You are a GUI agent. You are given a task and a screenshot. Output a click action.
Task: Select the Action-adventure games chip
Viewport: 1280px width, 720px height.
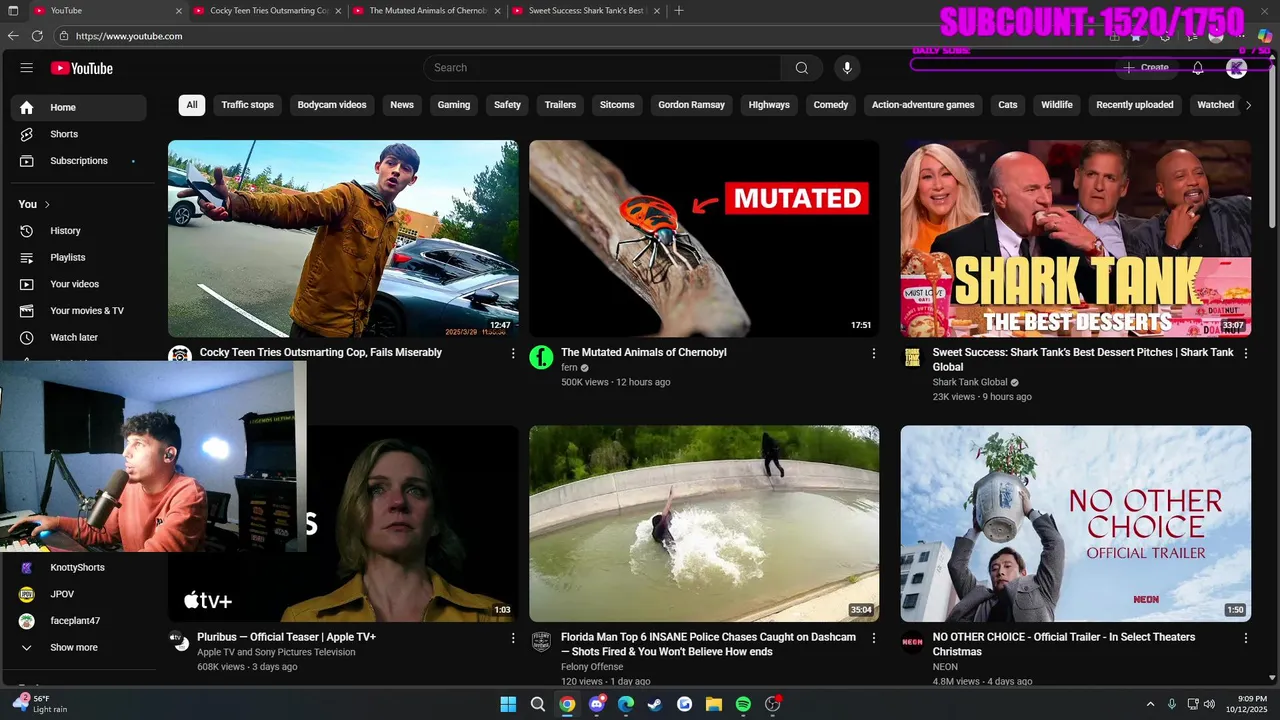[x=923, y=105]
